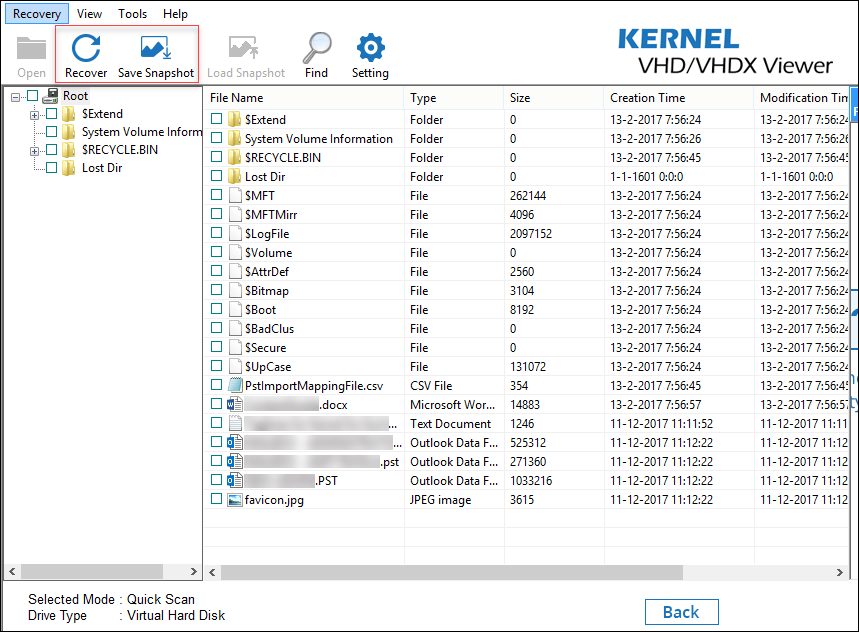Open the Recovery menu
This screenshot has height=632, width=859.
(37, 14)
